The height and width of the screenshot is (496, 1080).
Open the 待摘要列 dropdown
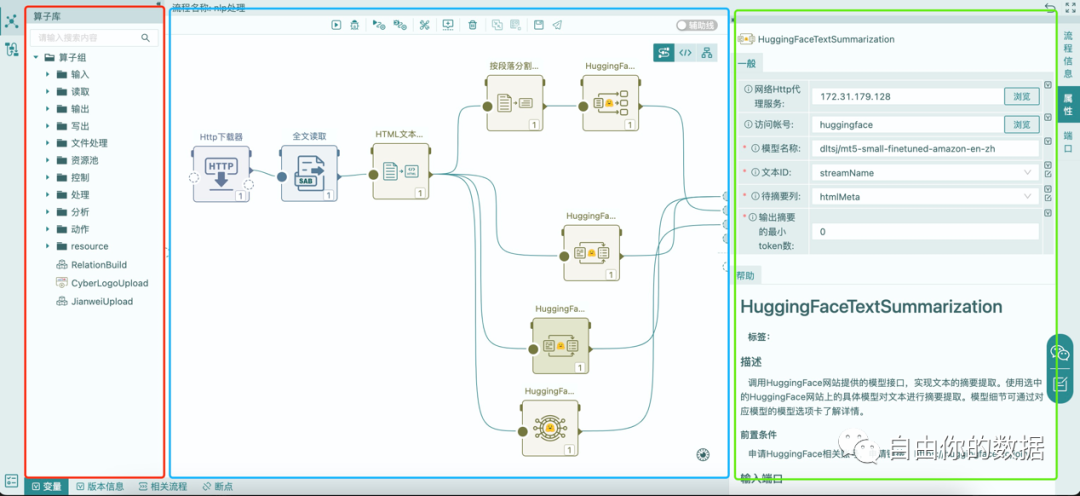point(925,196)
